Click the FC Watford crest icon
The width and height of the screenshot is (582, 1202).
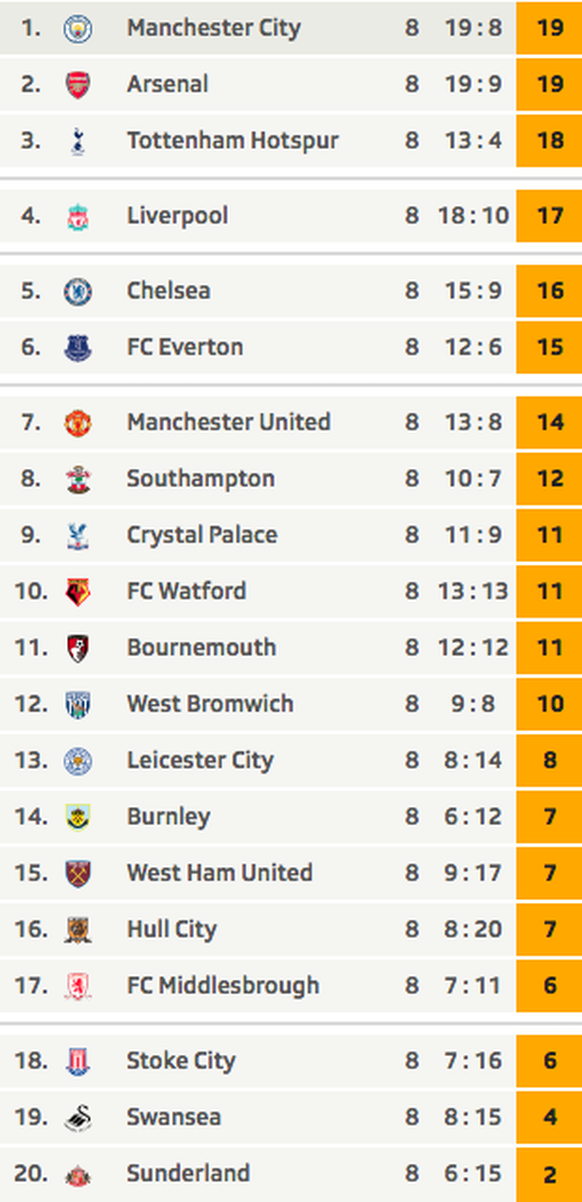(x=78, y=591)
